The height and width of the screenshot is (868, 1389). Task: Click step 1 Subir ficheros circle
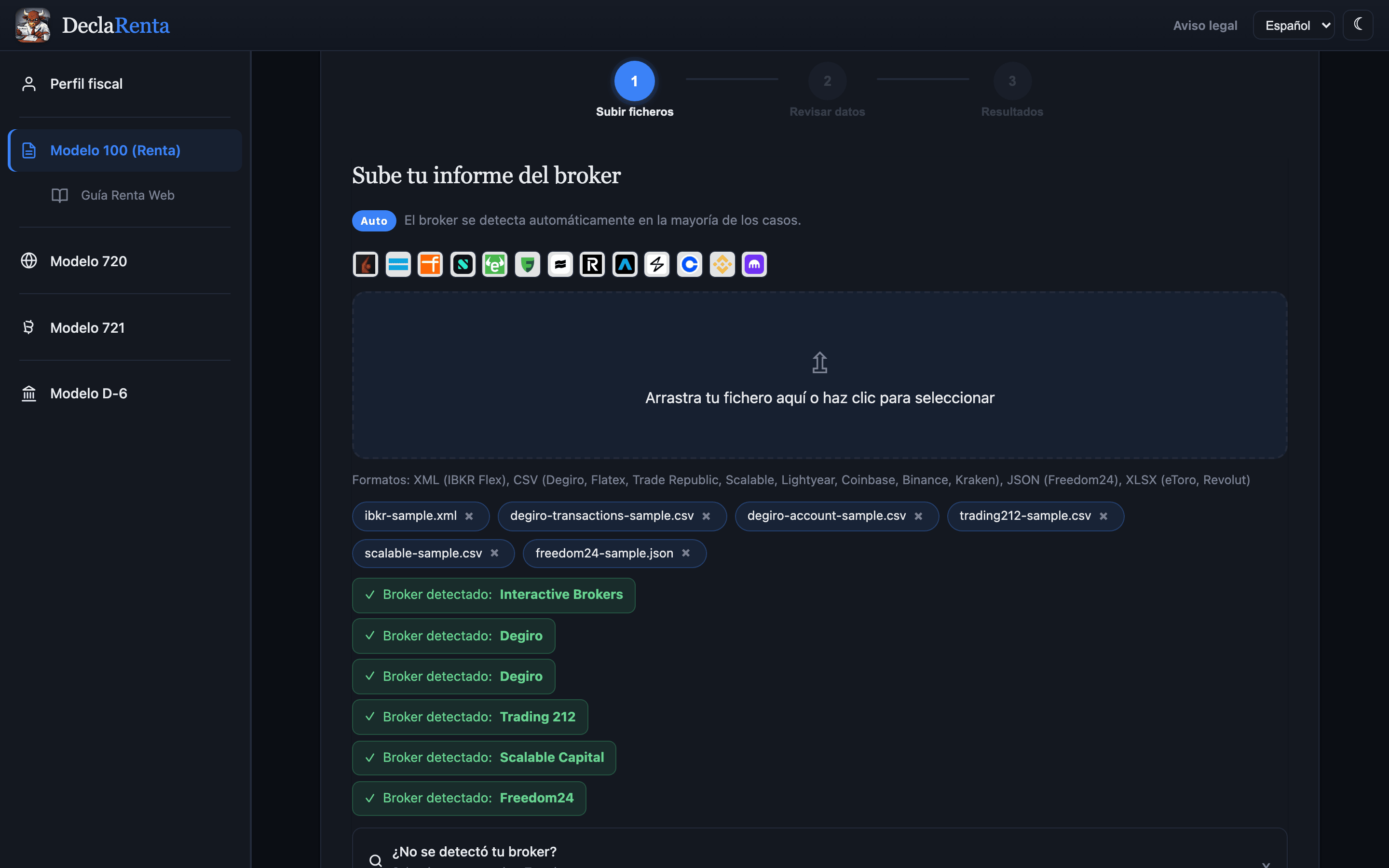coord(634,81)
